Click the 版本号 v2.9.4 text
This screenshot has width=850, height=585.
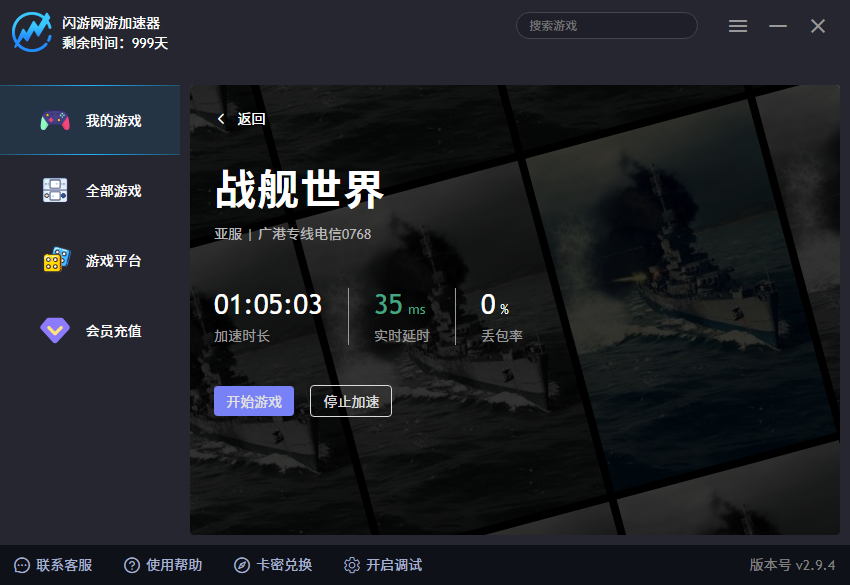click(792, 565)
